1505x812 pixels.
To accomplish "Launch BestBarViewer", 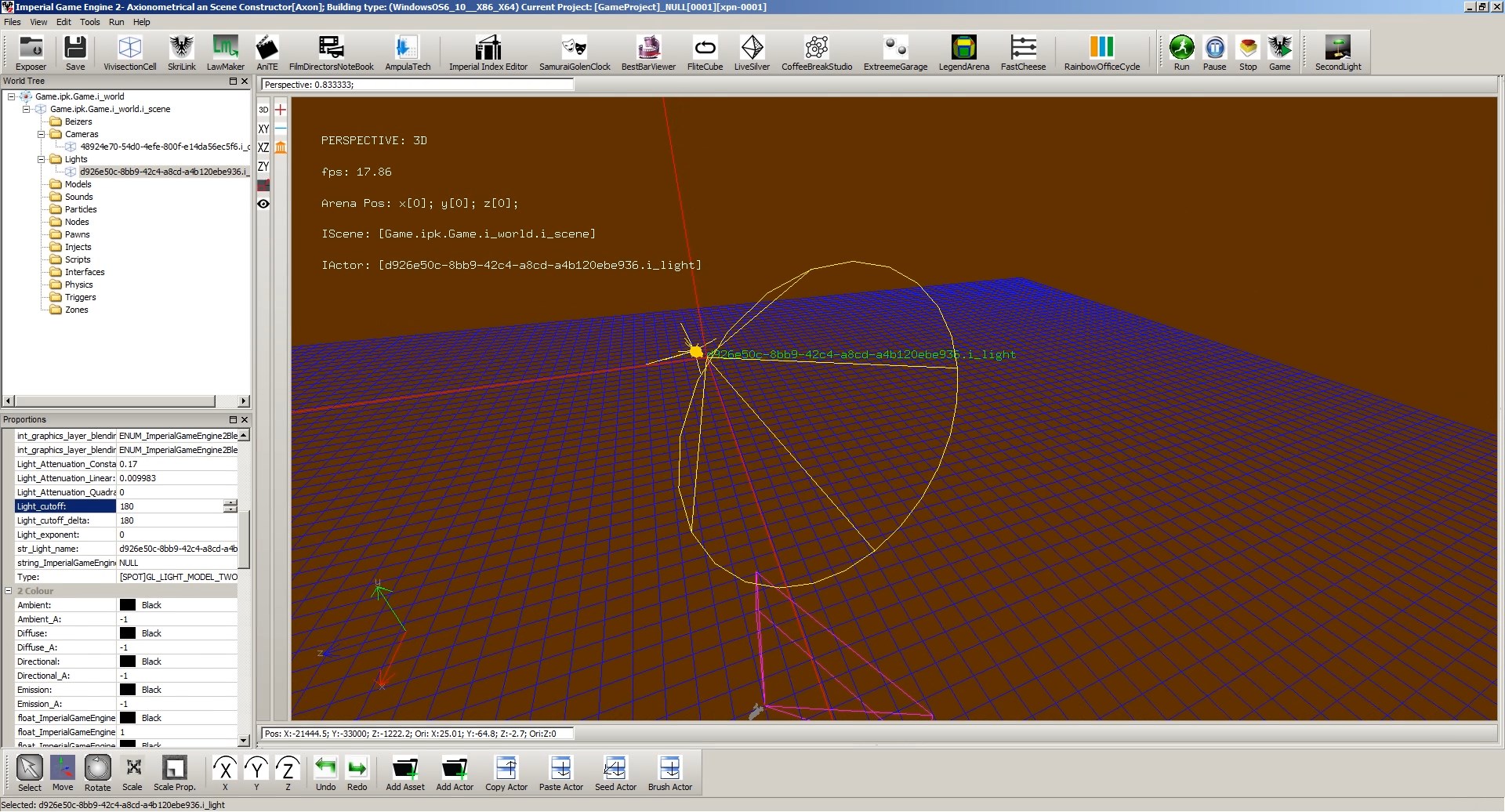I will pyautogui.click(x=648, y=53).
